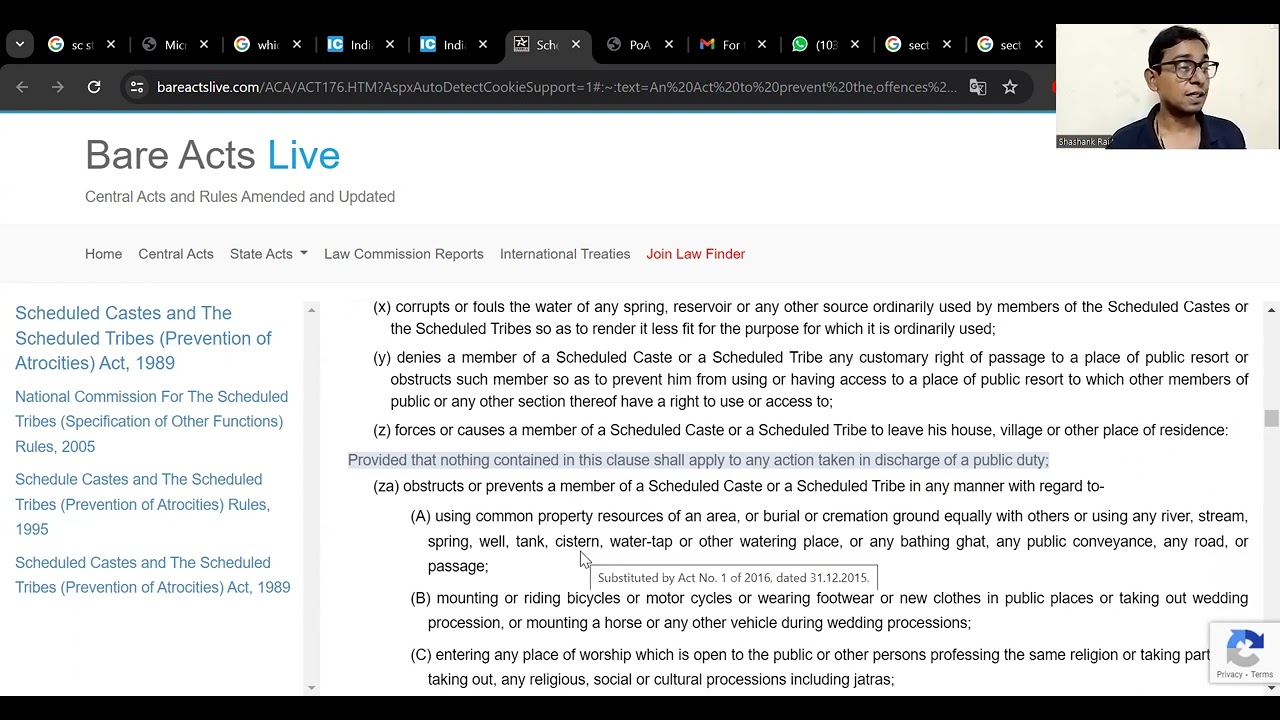Open Law Commission Reports page

click(404, 254)
